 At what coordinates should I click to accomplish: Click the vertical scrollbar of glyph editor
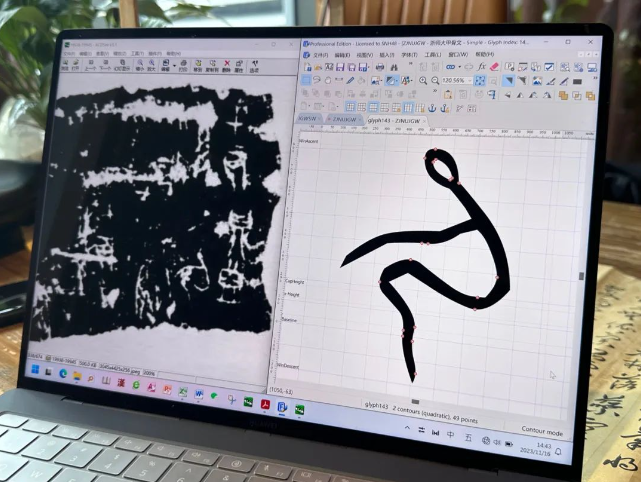tap(580, 276)
